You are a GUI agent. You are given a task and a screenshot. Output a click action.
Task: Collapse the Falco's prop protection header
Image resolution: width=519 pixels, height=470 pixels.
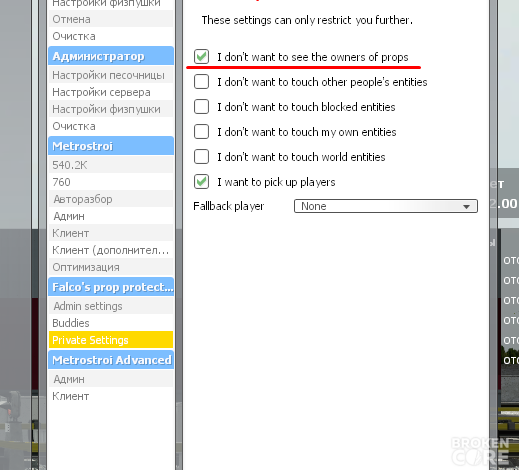[x=111, y=287]
